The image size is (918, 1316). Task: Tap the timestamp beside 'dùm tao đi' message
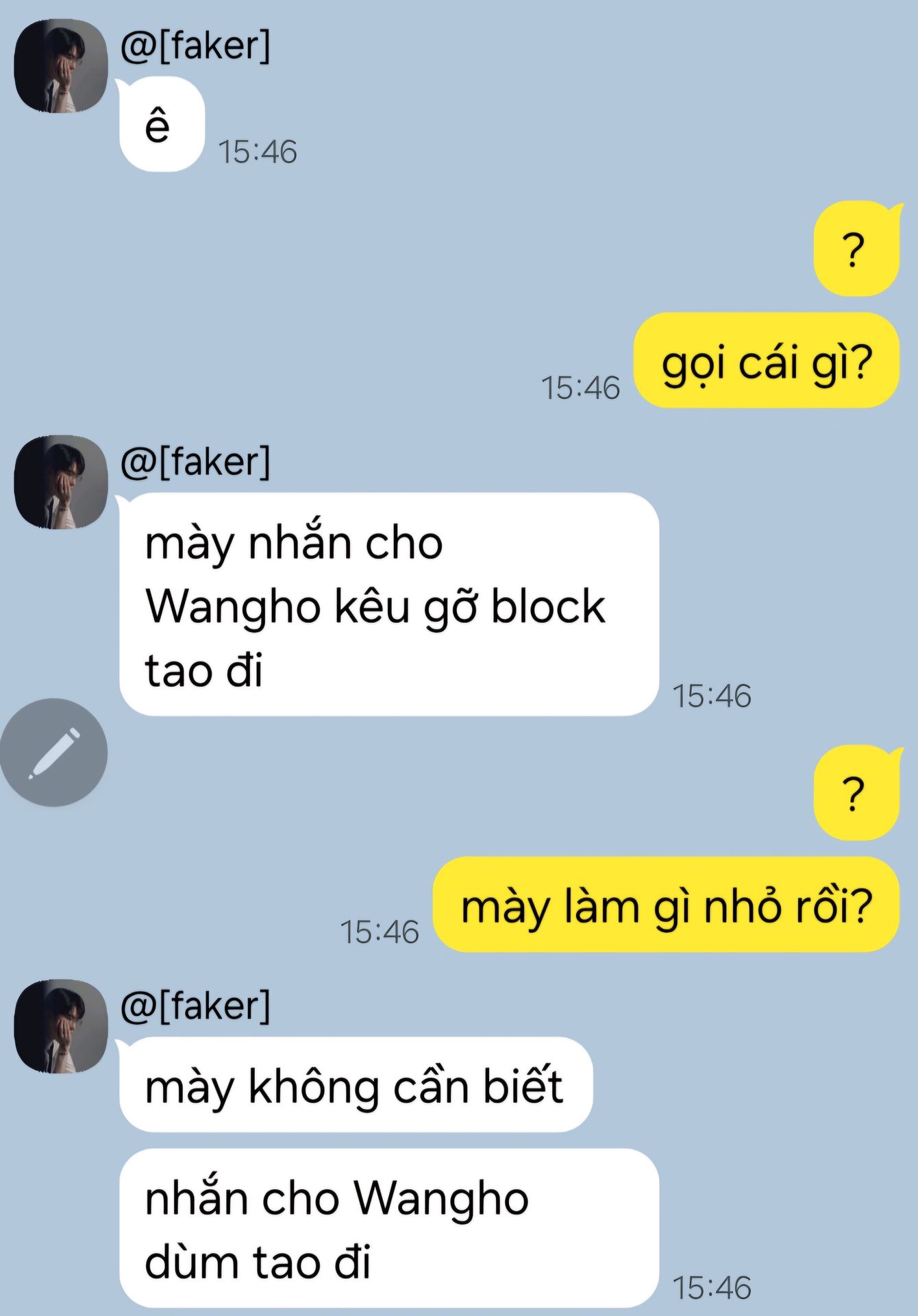(712, 1288)
